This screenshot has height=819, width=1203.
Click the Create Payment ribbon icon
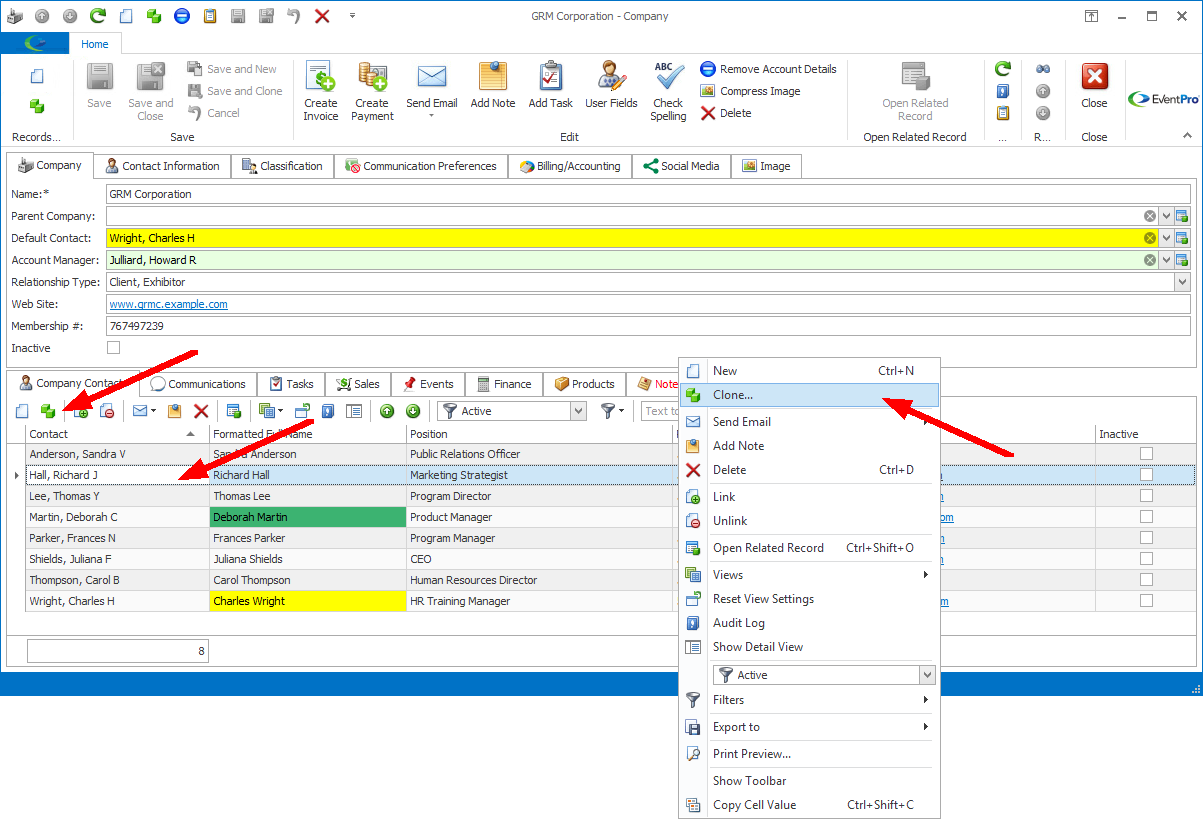[x=372, y=91]
